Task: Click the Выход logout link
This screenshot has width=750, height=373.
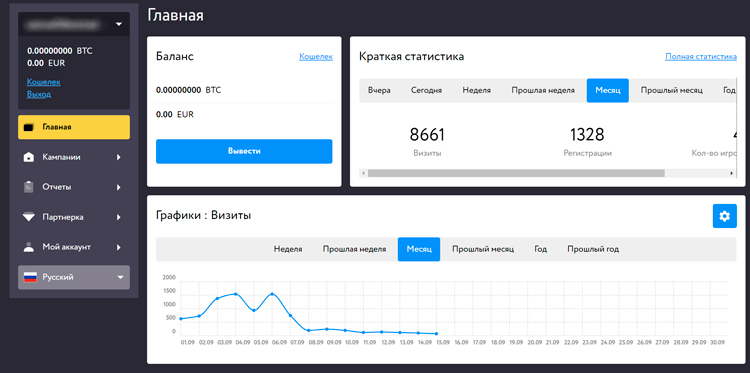Action: 39,94
